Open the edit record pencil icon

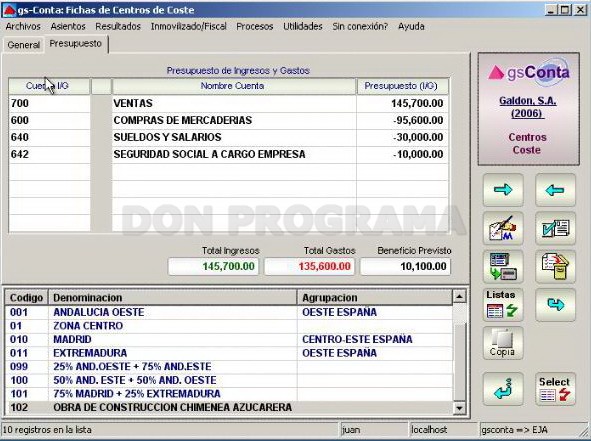(x=503, y=228)
